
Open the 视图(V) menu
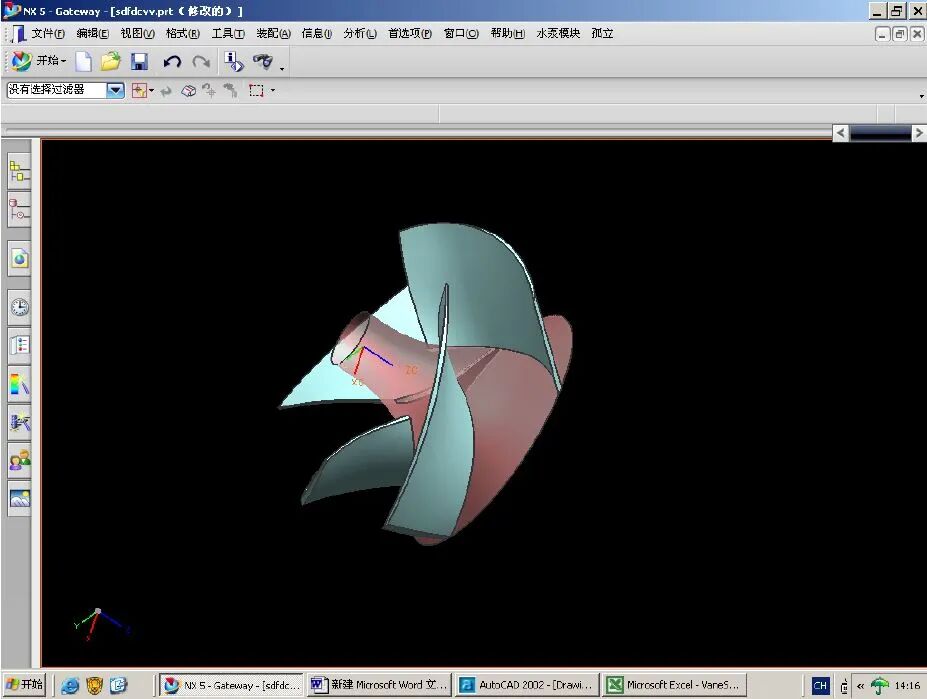(x=137, y=34)
